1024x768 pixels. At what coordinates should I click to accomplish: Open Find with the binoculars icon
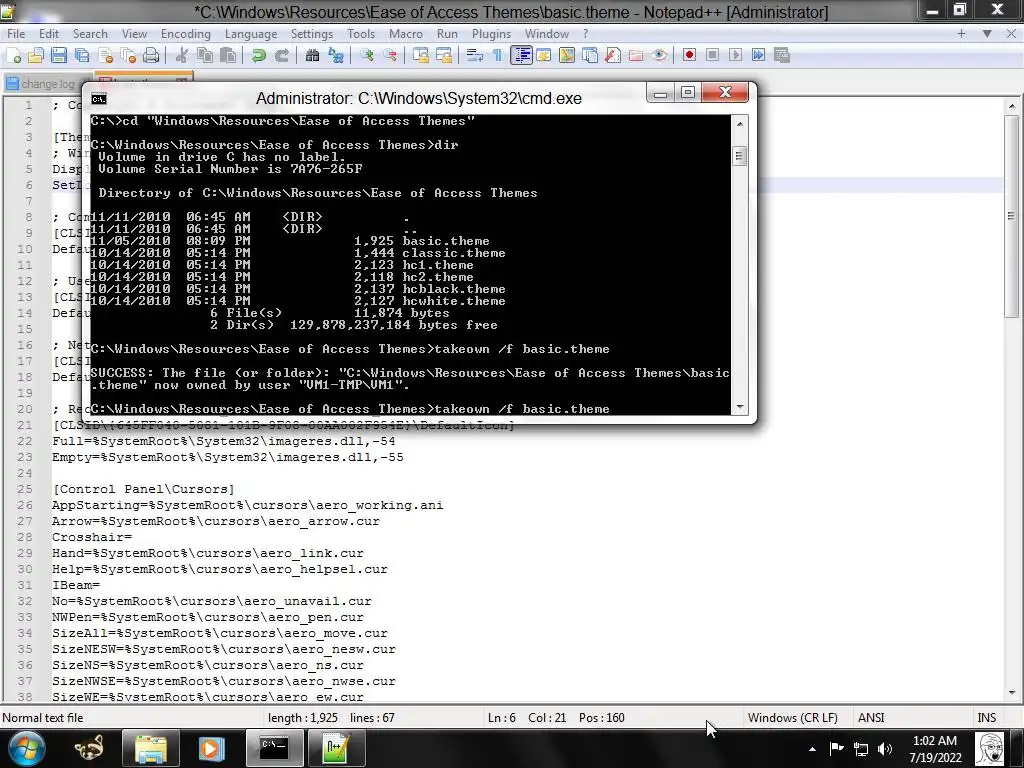pos(312,56)
